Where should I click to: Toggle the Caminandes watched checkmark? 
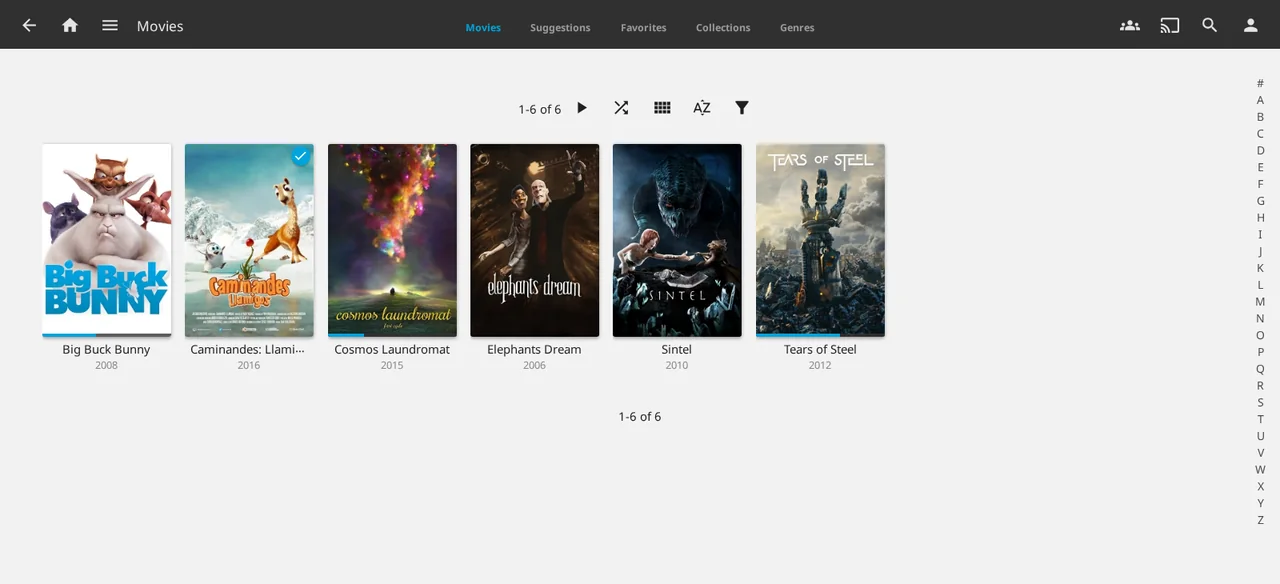(x=300, y=157)
